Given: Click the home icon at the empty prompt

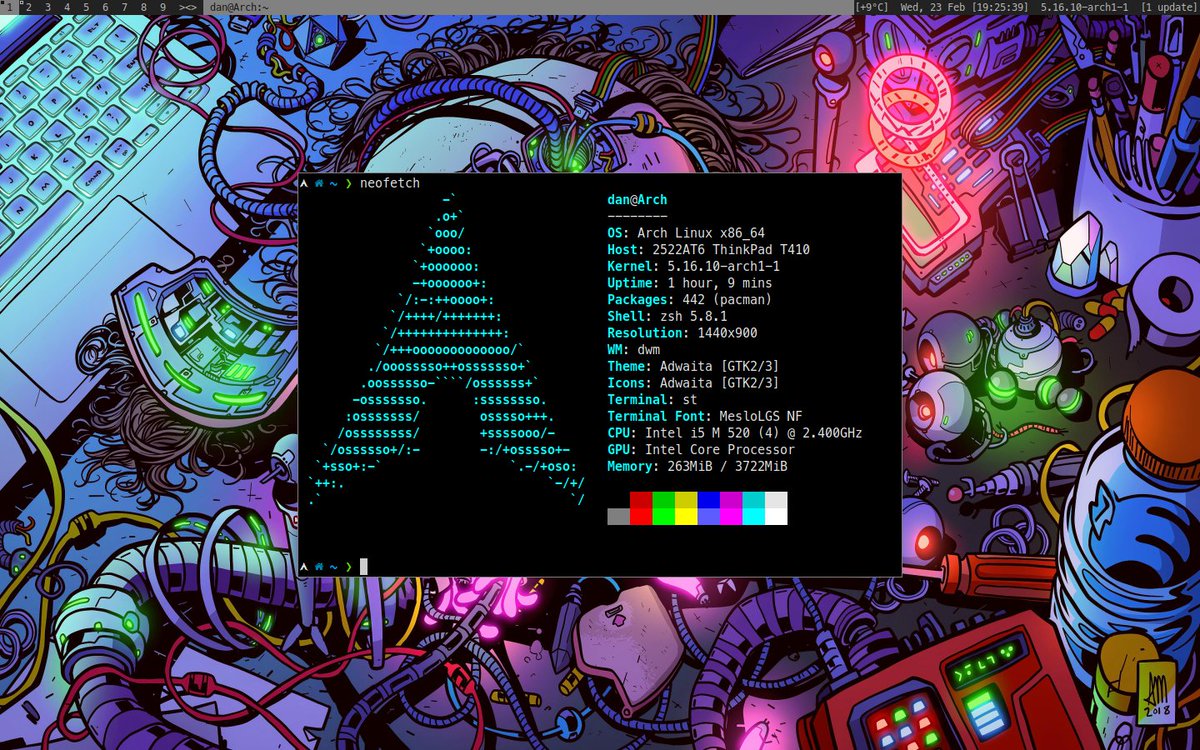Looking at the screenshot, I should (320, 567).
